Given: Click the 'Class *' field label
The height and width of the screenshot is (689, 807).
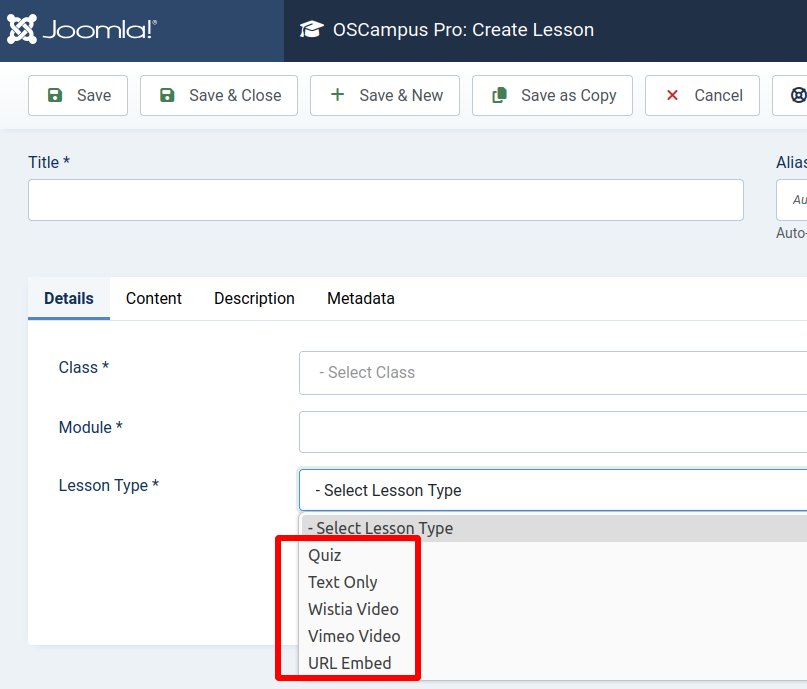Looking at the screenshot, I should pos(83,367).
